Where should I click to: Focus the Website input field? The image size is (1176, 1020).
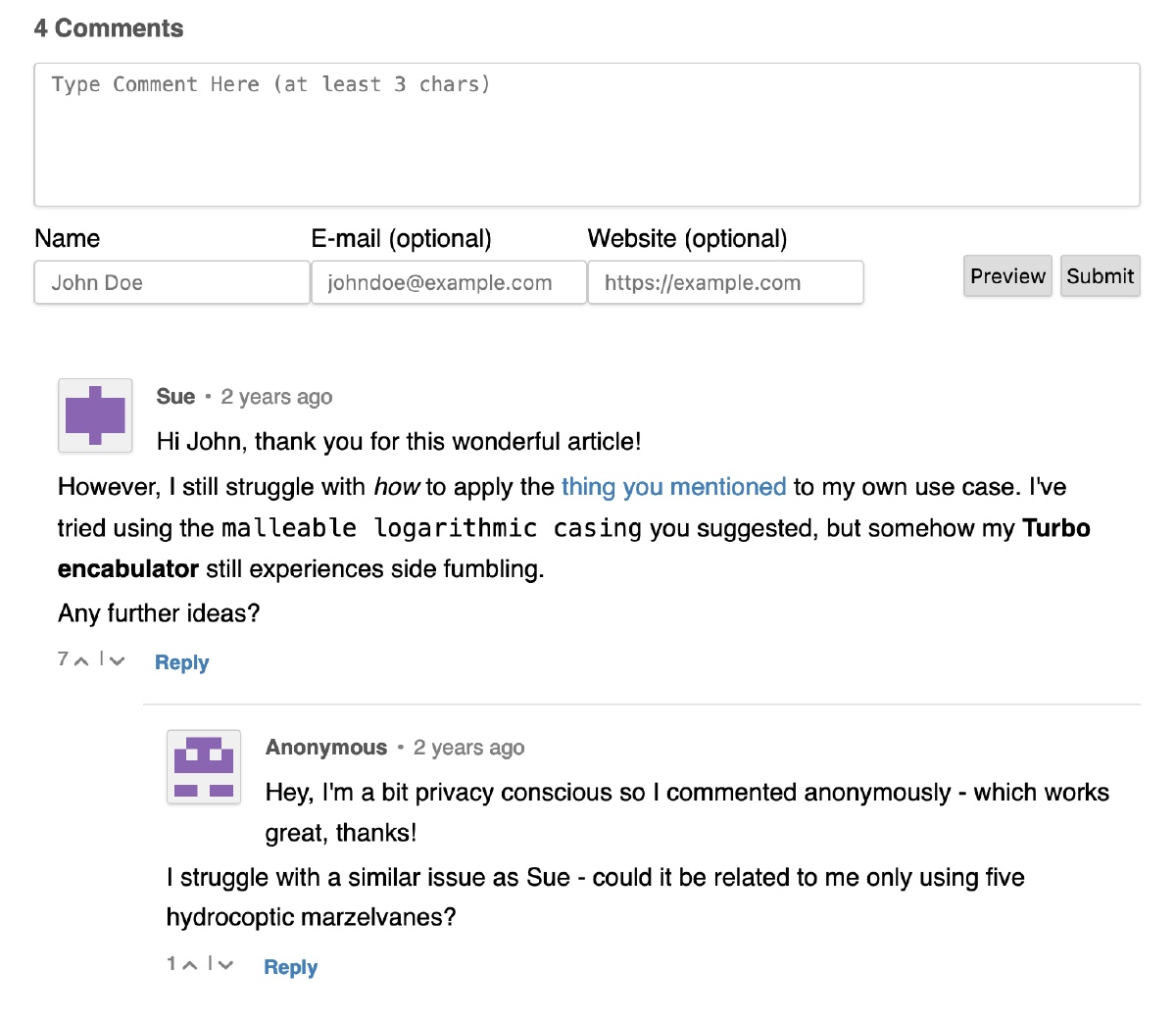(725, 283)
